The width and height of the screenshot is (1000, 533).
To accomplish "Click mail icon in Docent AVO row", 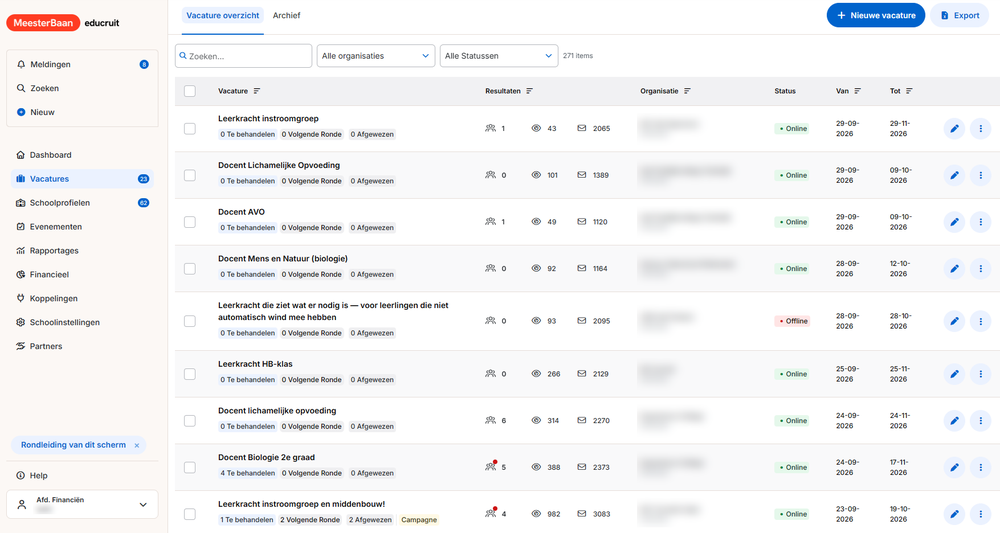I will coord(582,222).
